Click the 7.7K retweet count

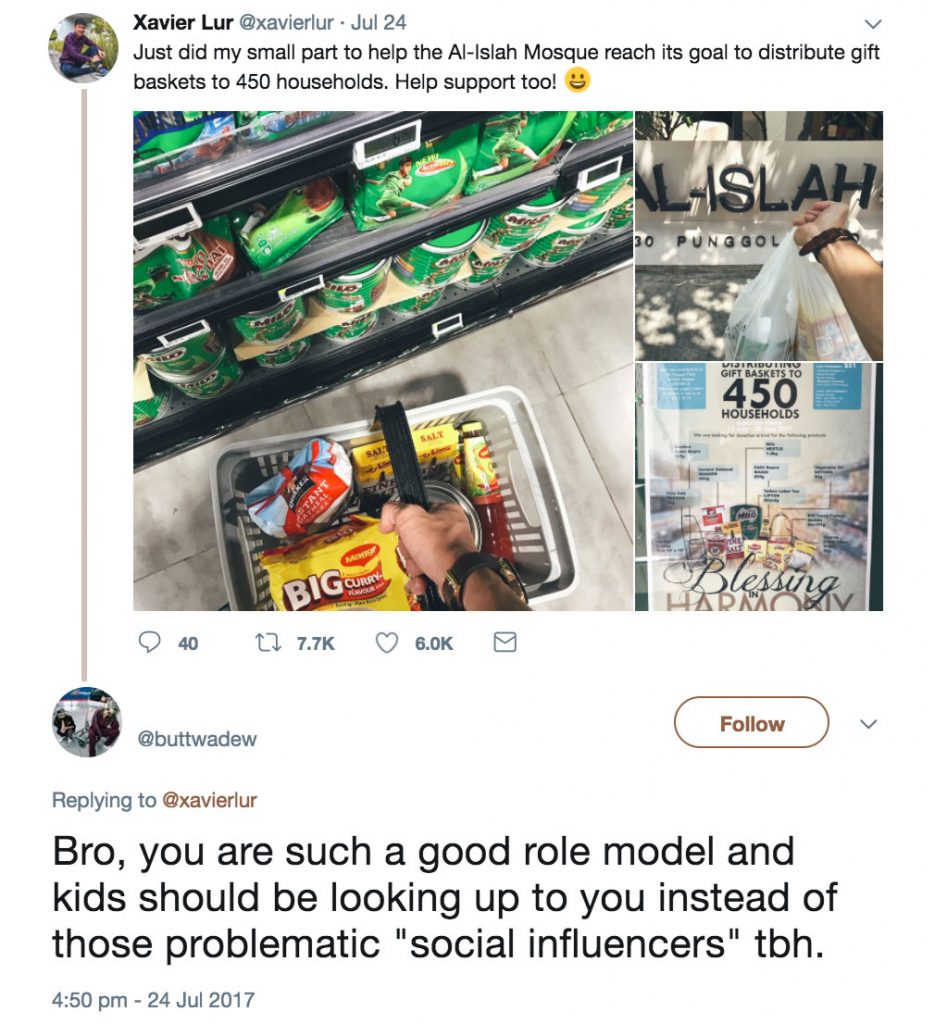pos(315,644)
